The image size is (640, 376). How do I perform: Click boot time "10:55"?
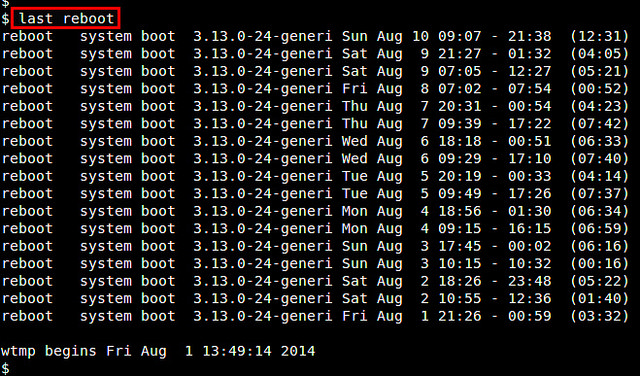pos(460,298)
